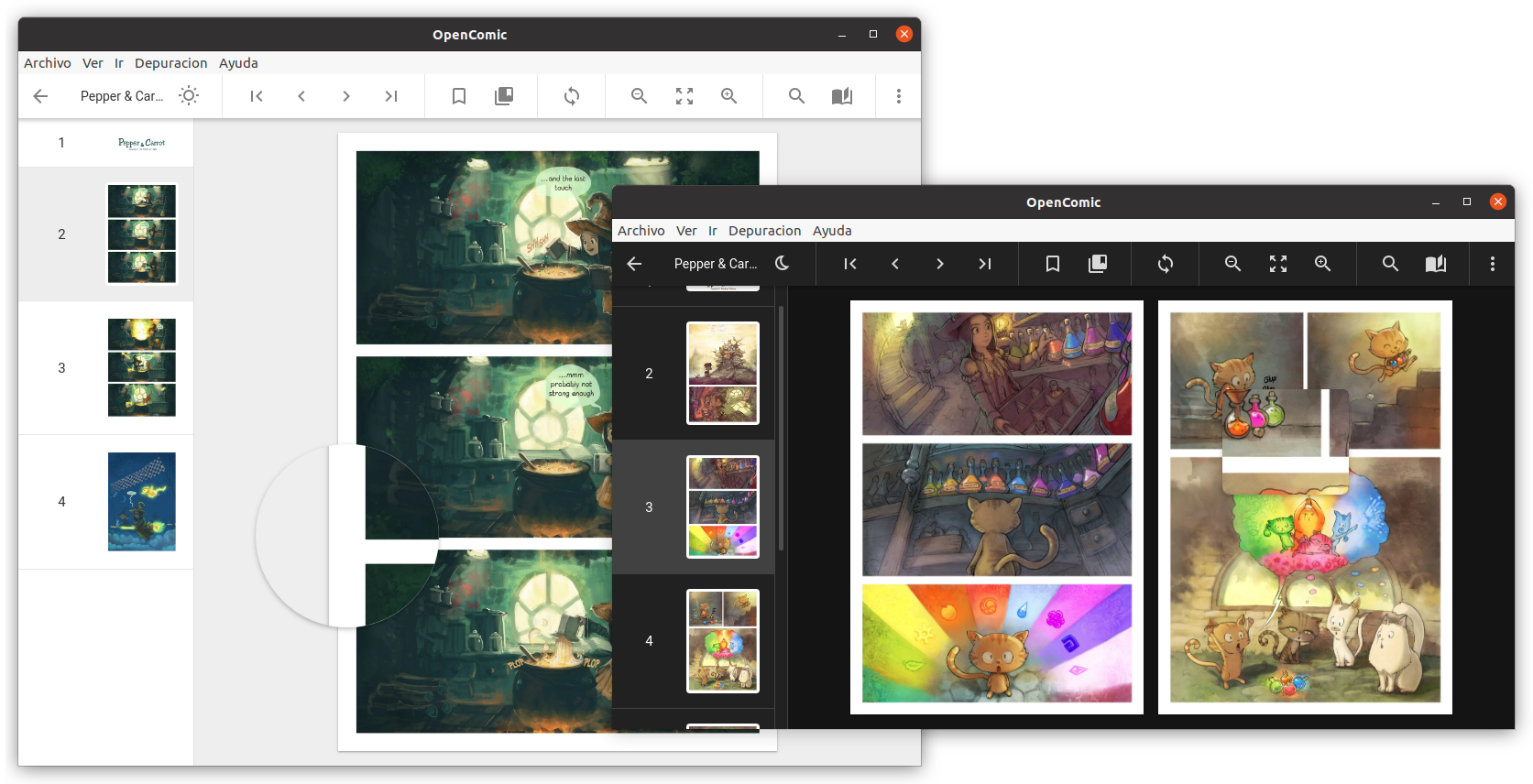Open Ver menu in light window
Viewport: 1533px width, 784px height.
[x=93, y=63]
